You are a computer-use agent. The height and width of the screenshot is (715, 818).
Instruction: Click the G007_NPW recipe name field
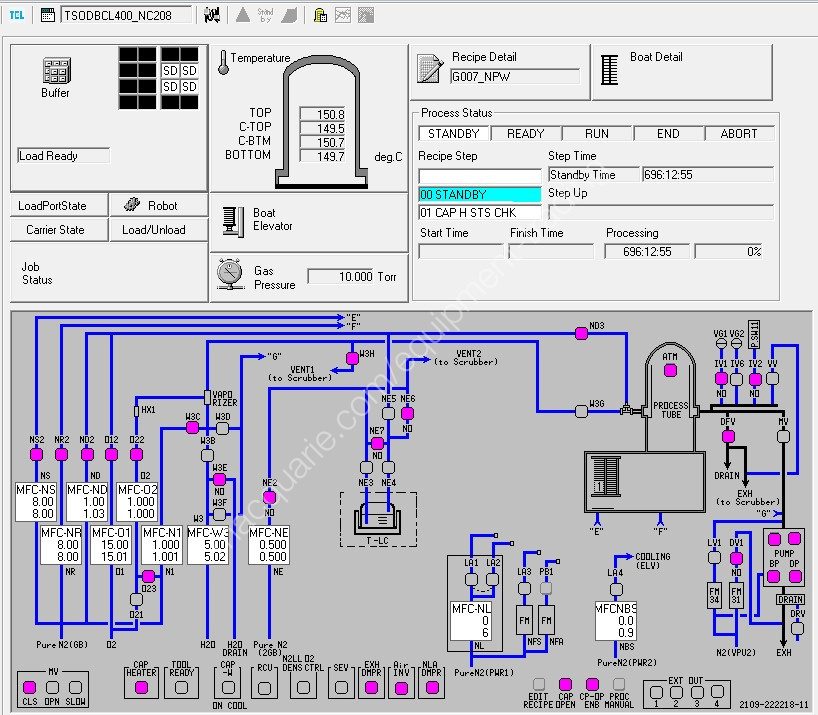[515, 77]
